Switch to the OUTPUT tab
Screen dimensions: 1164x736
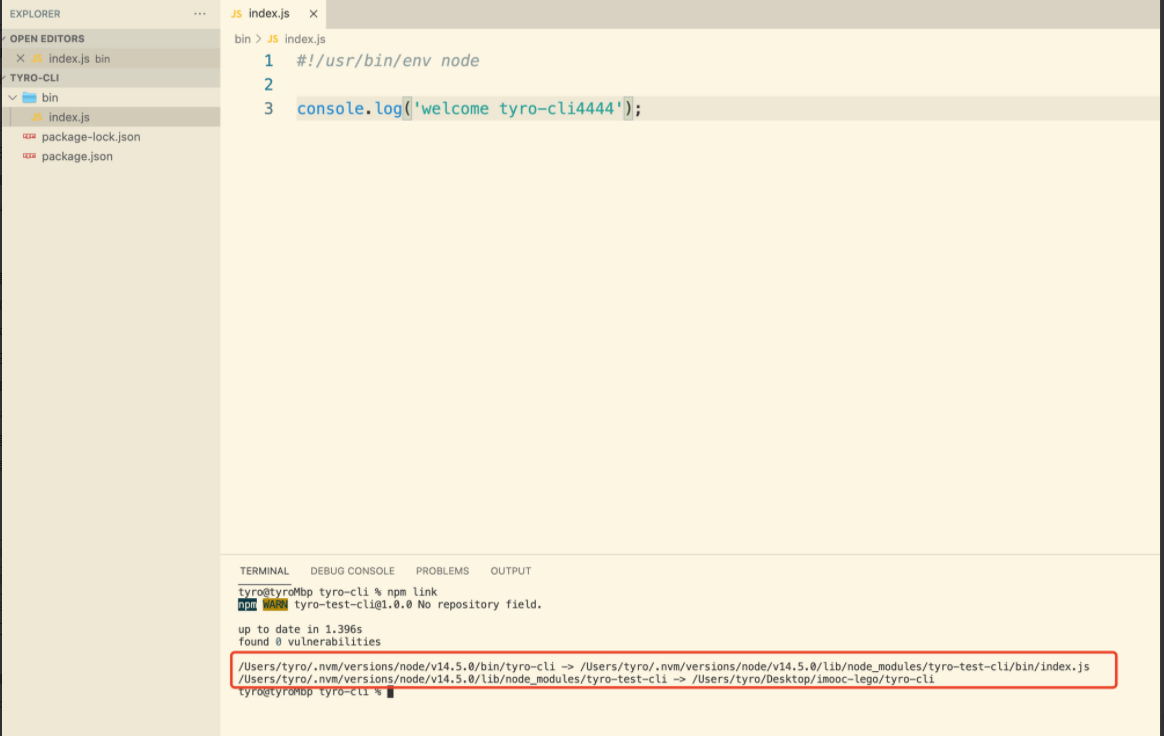[x=511, y=570]
